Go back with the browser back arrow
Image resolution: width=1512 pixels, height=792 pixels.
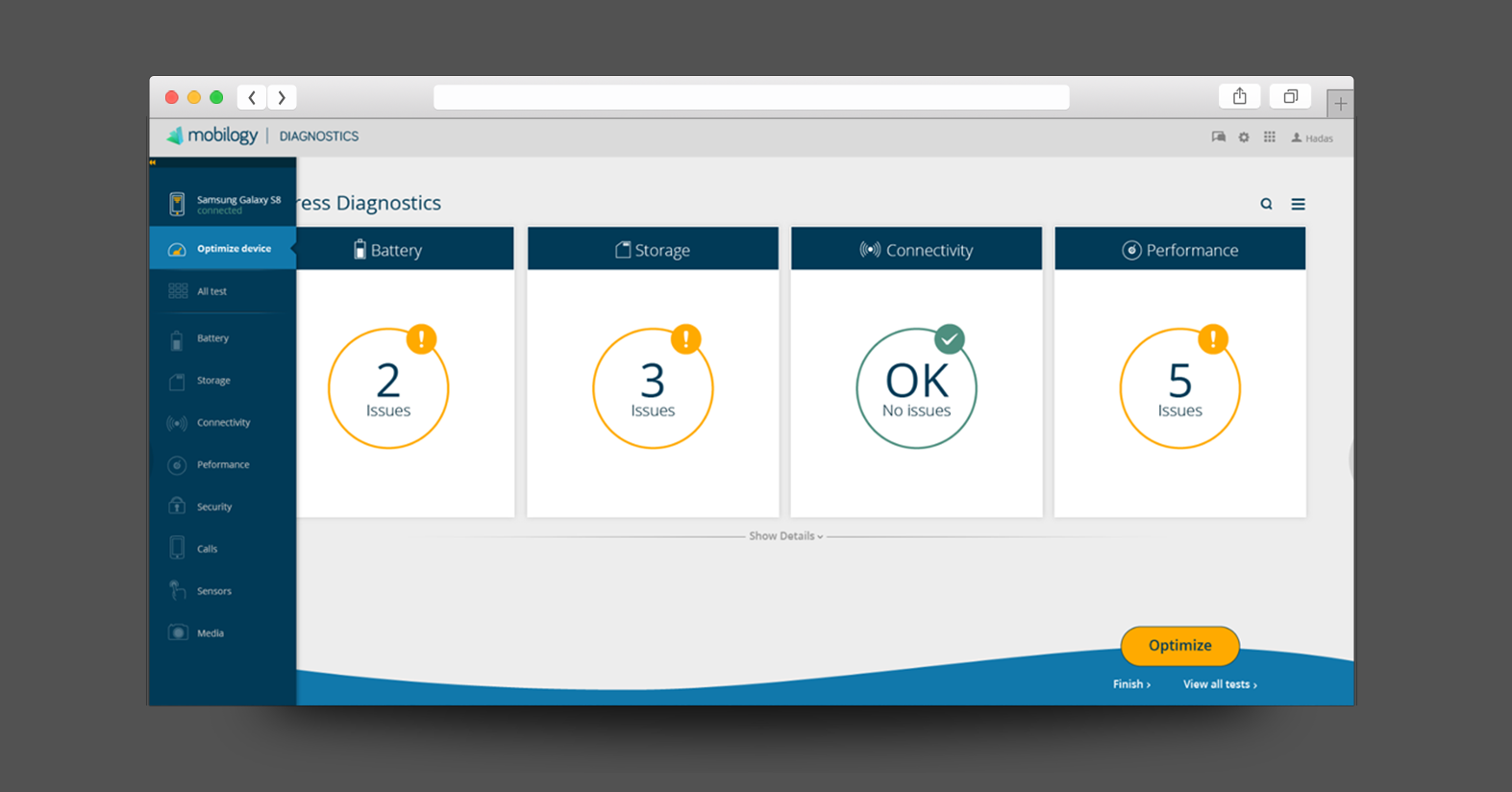pos(252,97)
